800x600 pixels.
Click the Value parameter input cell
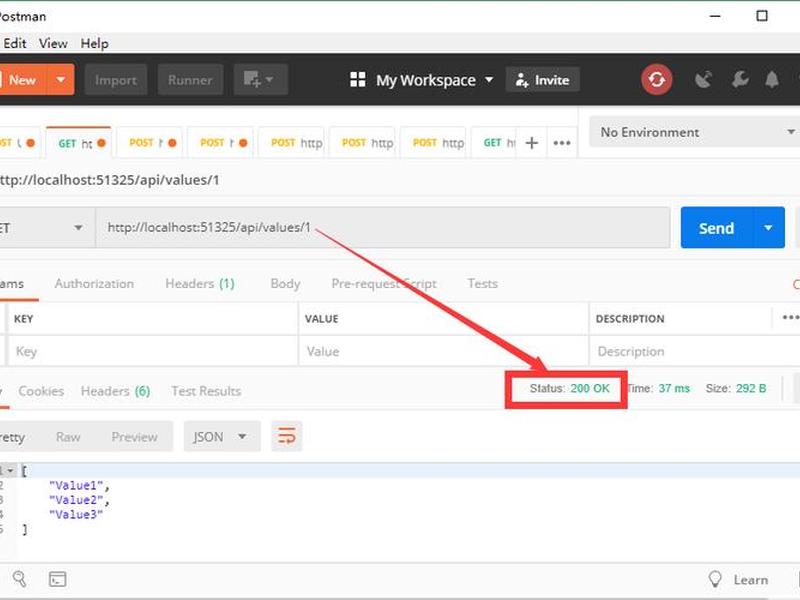coord(443,351)
